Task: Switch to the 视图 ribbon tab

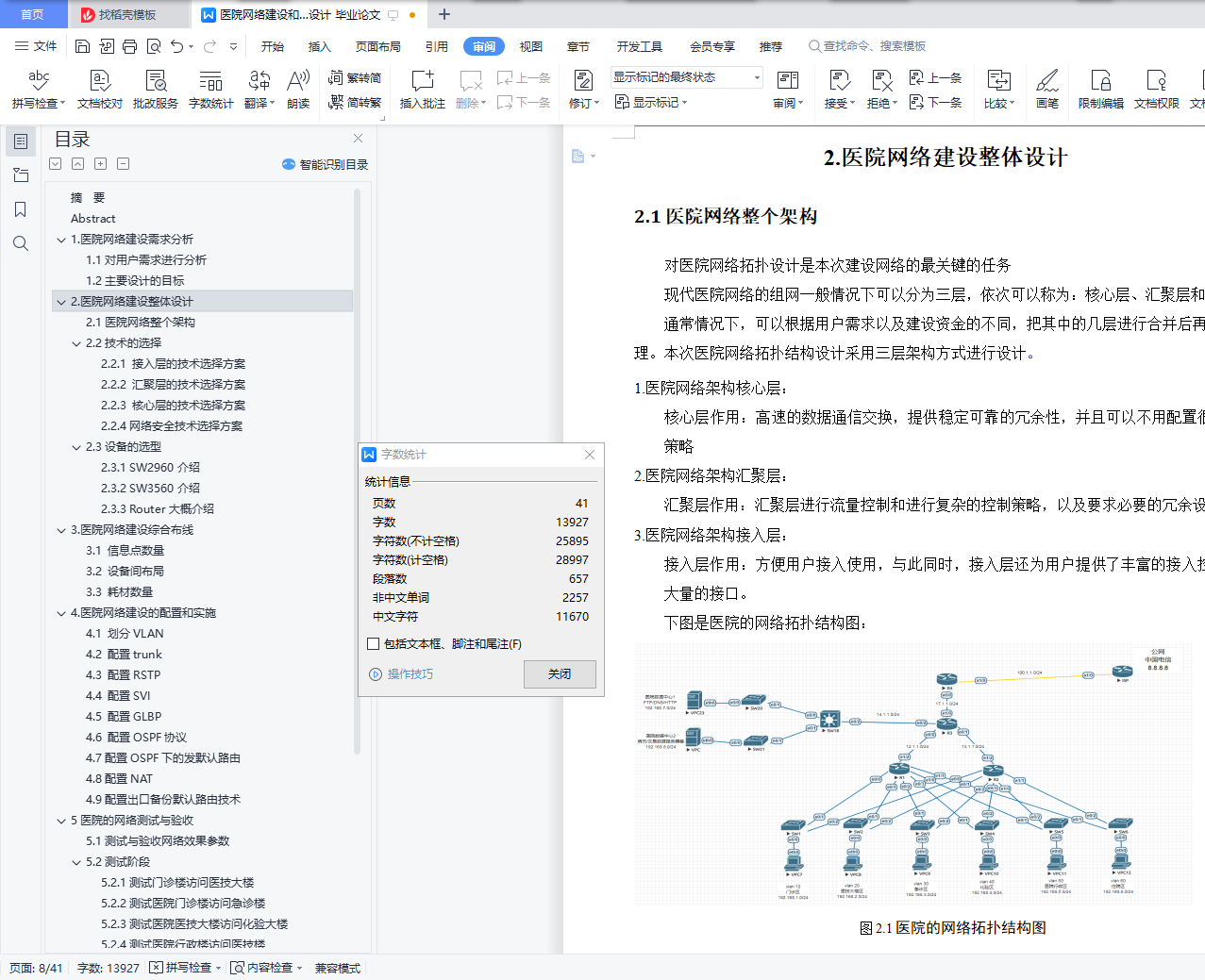Action: (x=531, y=46)
